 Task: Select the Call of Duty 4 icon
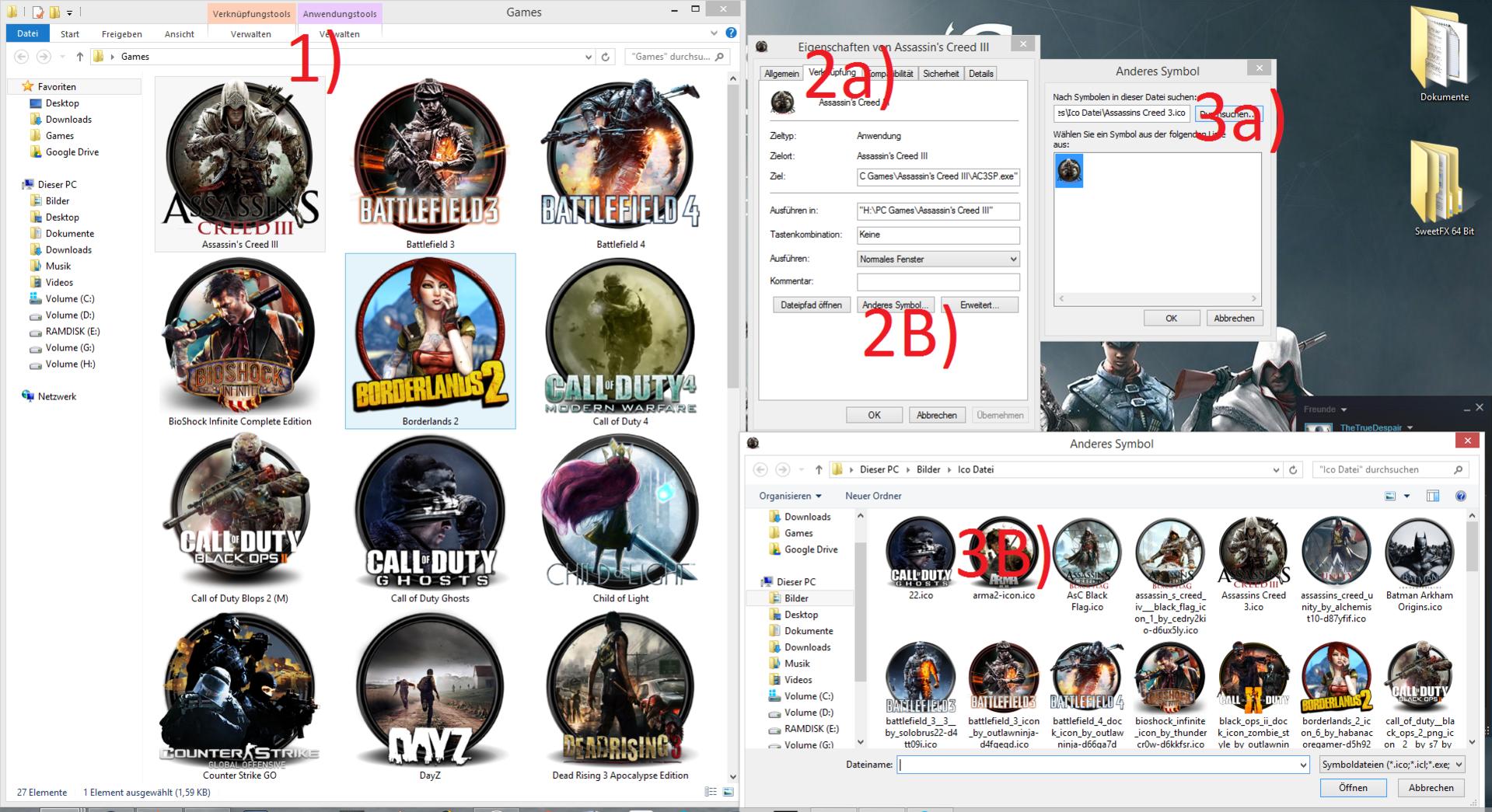[620, 342]
